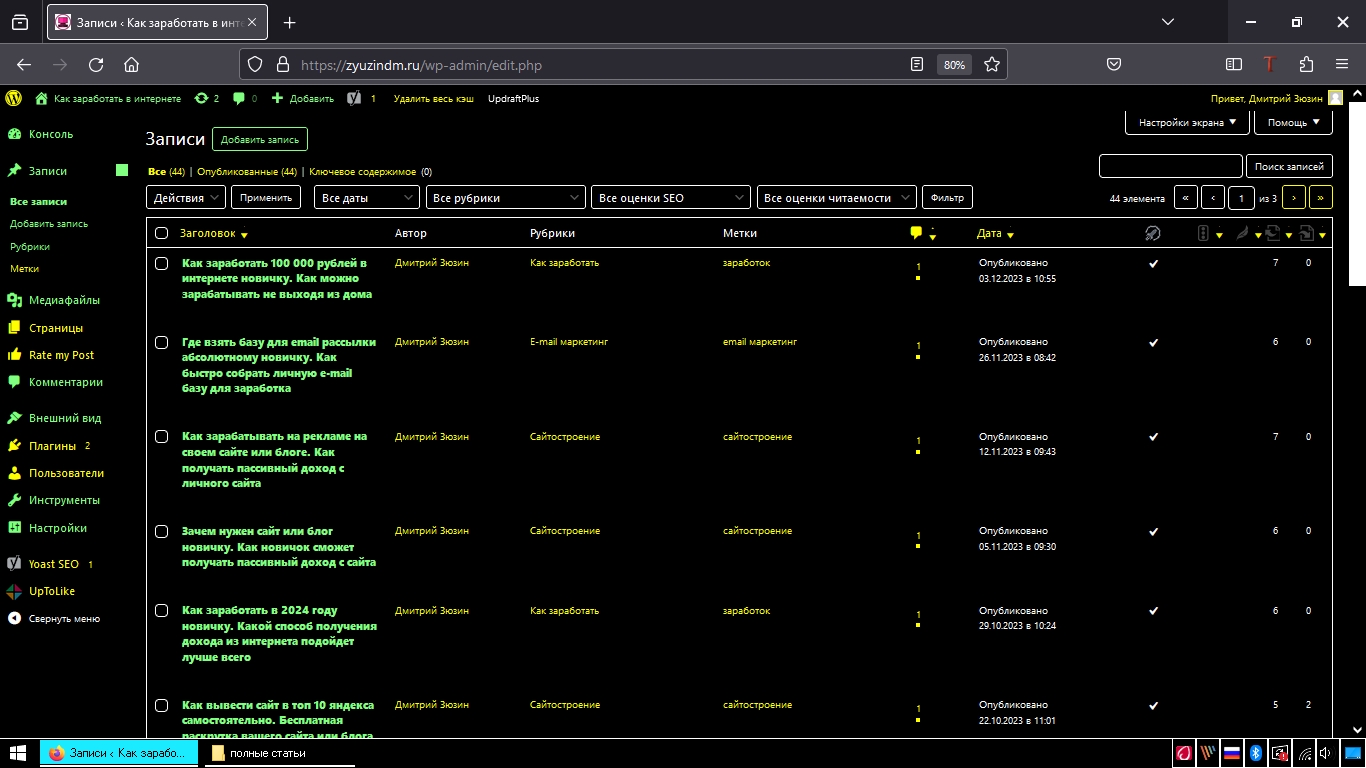Open the Все оценки SEO dropdown

tap(670, 198)
